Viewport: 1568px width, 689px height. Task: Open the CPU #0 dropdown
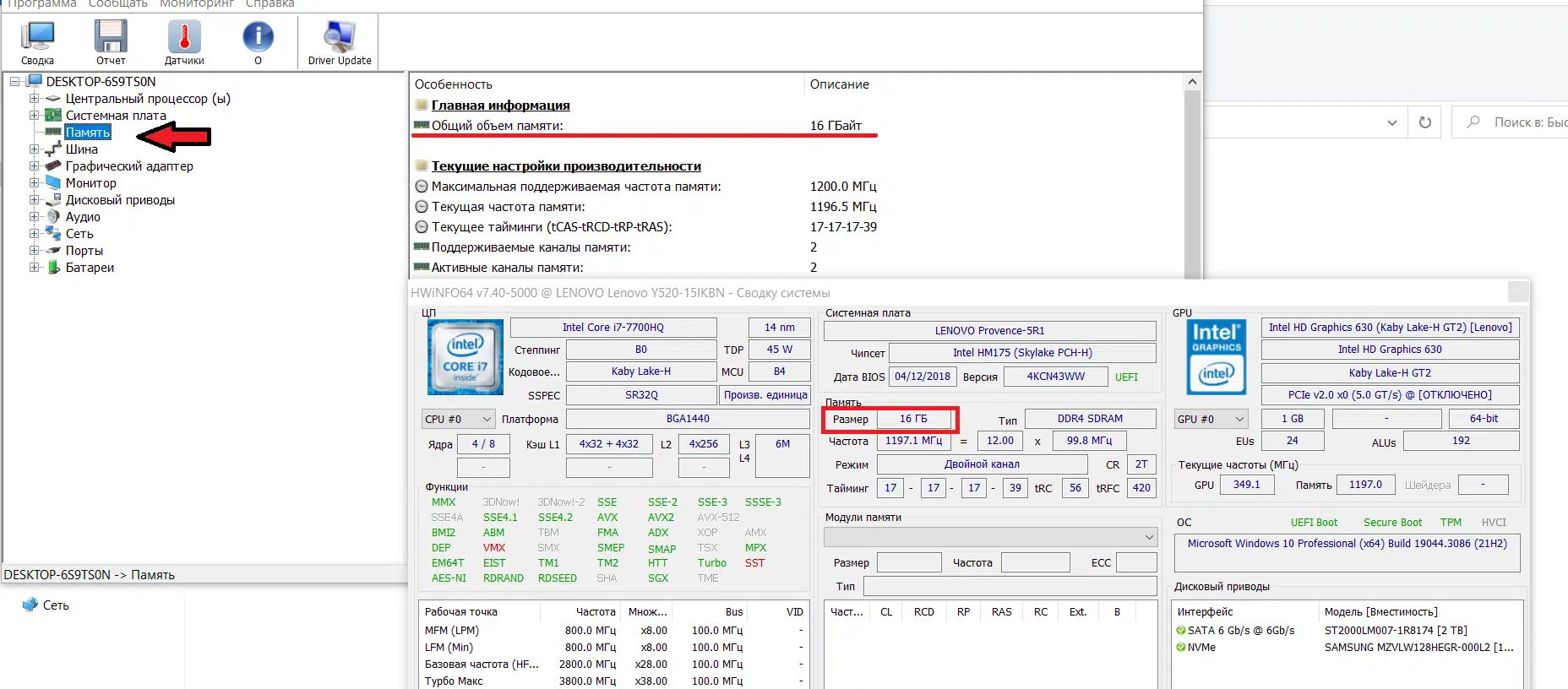[459, 420]
